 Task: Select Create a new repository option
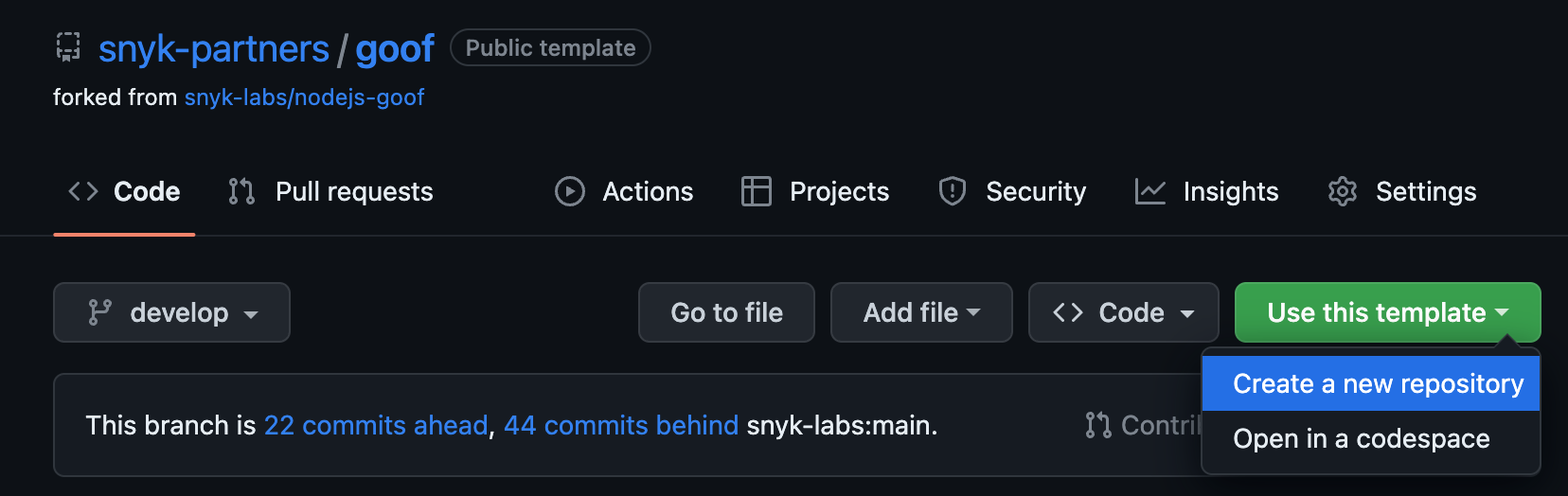[1378, 384]
